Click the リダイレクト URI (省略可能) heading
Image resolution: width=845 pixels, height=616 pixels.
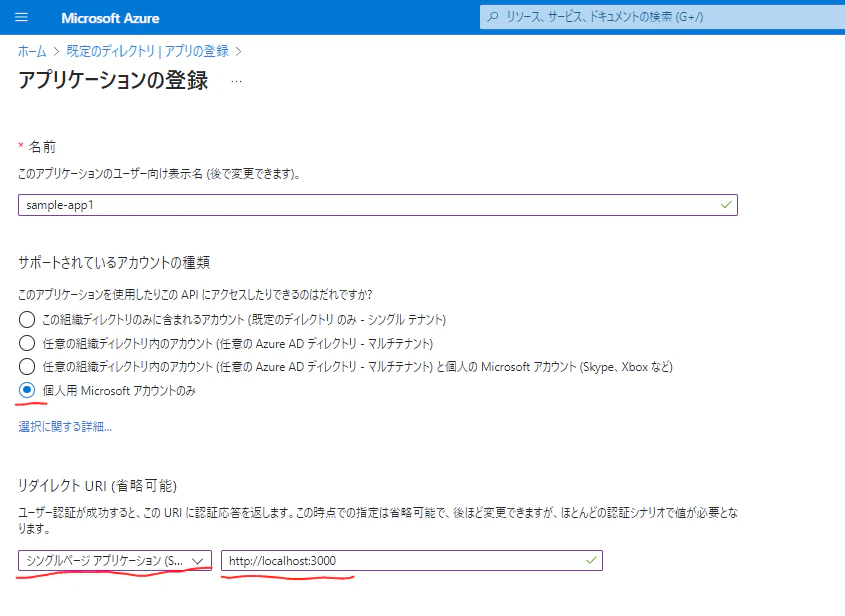point(98,486)
